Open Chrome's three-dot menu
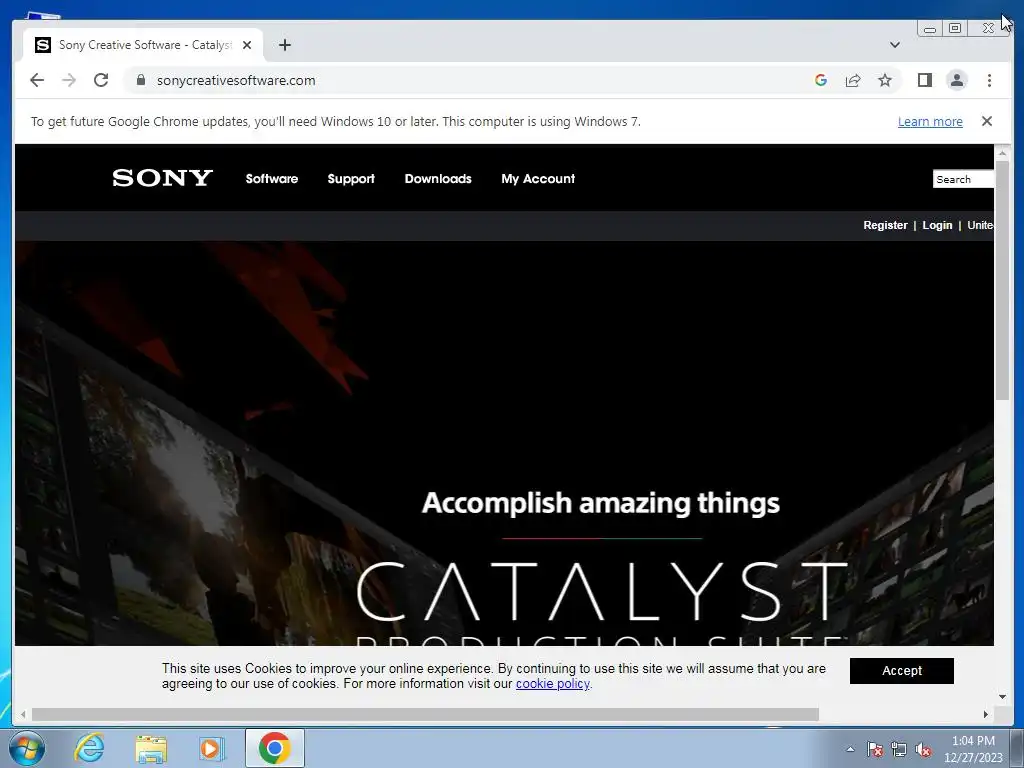 coord(989,80)
